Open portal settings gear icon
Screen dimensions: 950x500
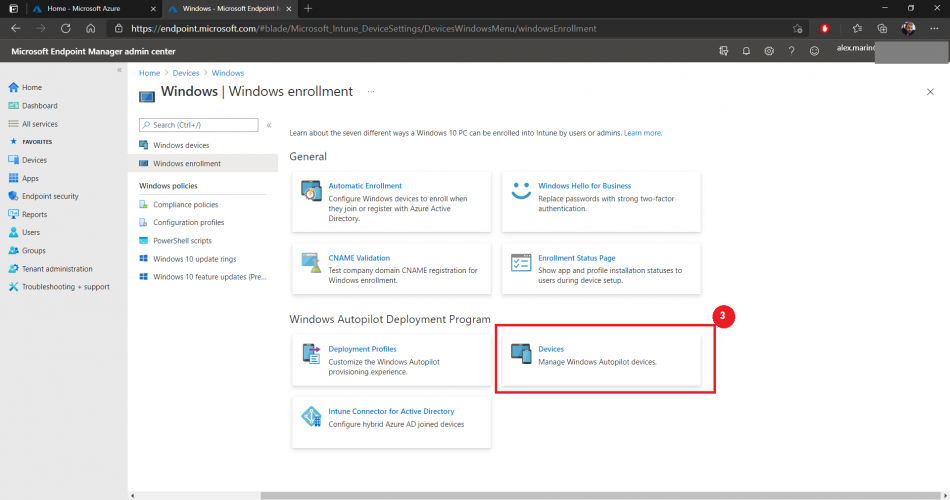[769, 52]
